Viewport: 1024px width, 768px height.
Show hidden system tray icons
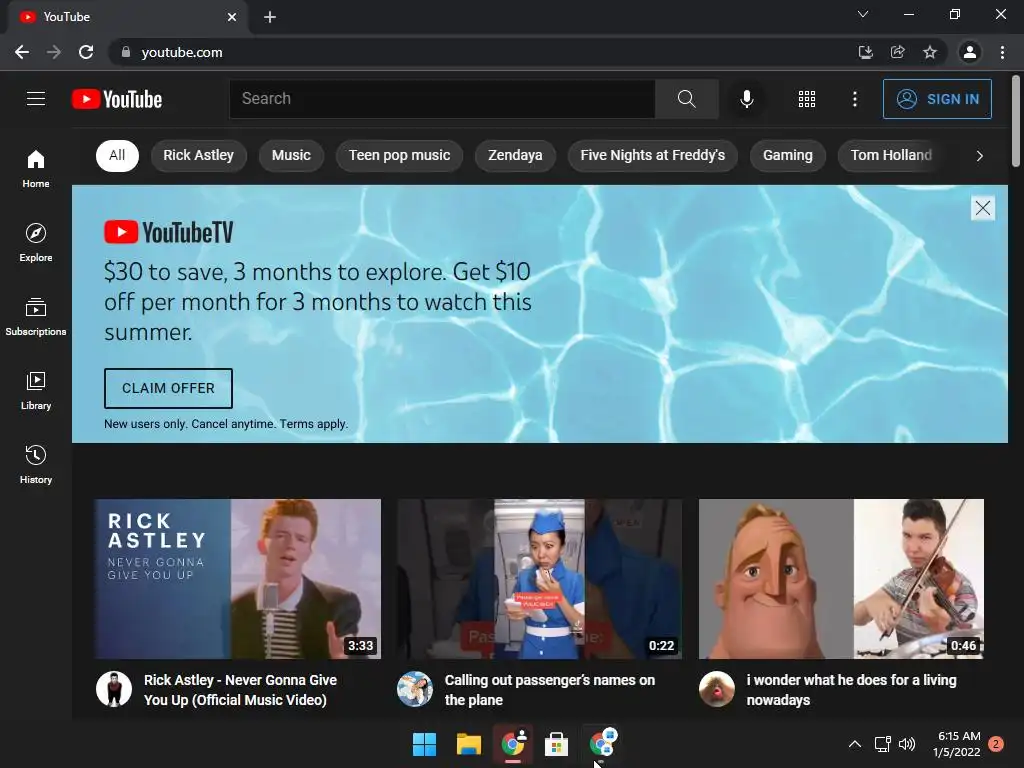coord(854,744)
